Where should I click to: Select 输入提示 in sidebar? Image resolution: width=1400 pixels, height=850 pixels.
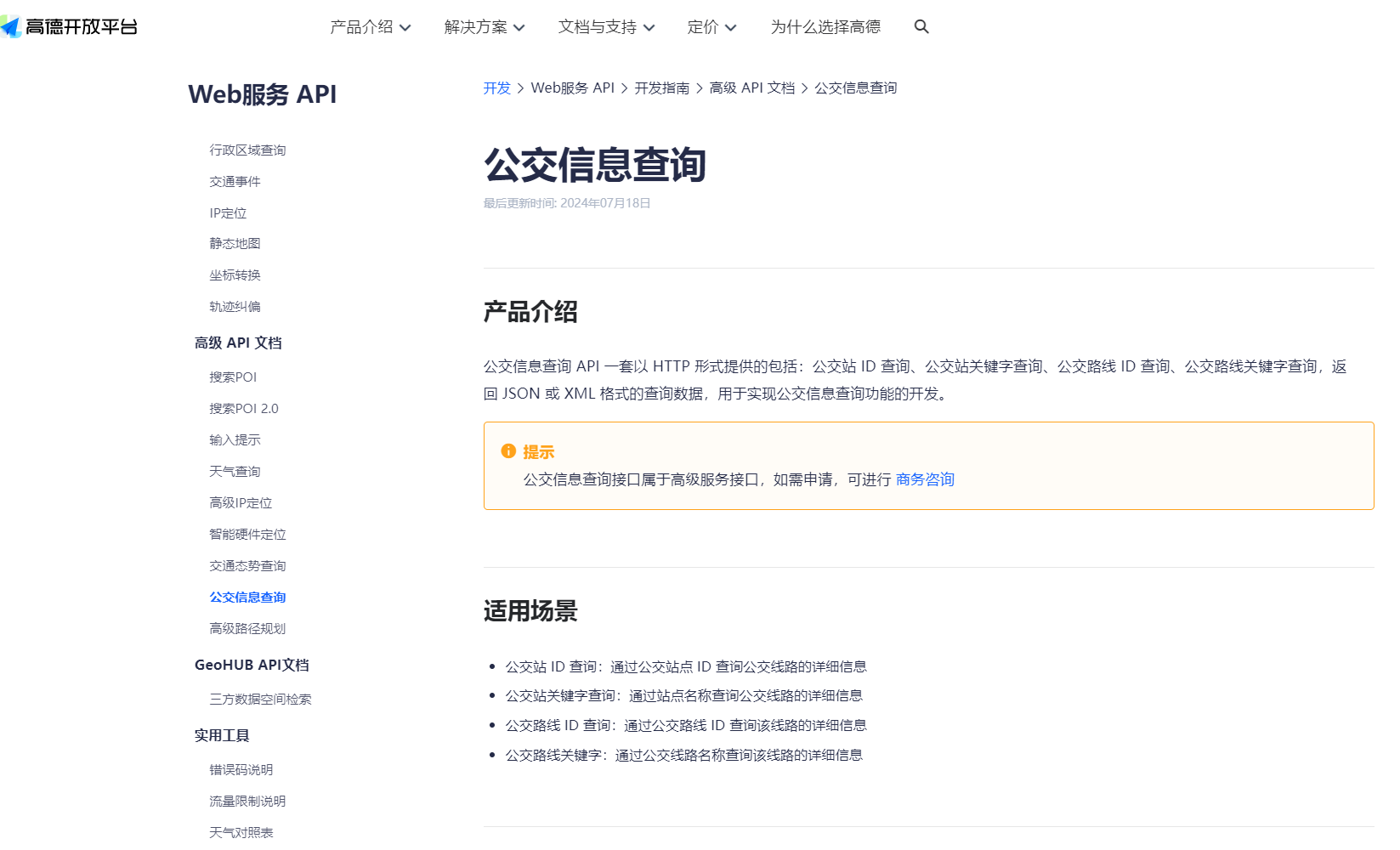[x=235, y=440]
